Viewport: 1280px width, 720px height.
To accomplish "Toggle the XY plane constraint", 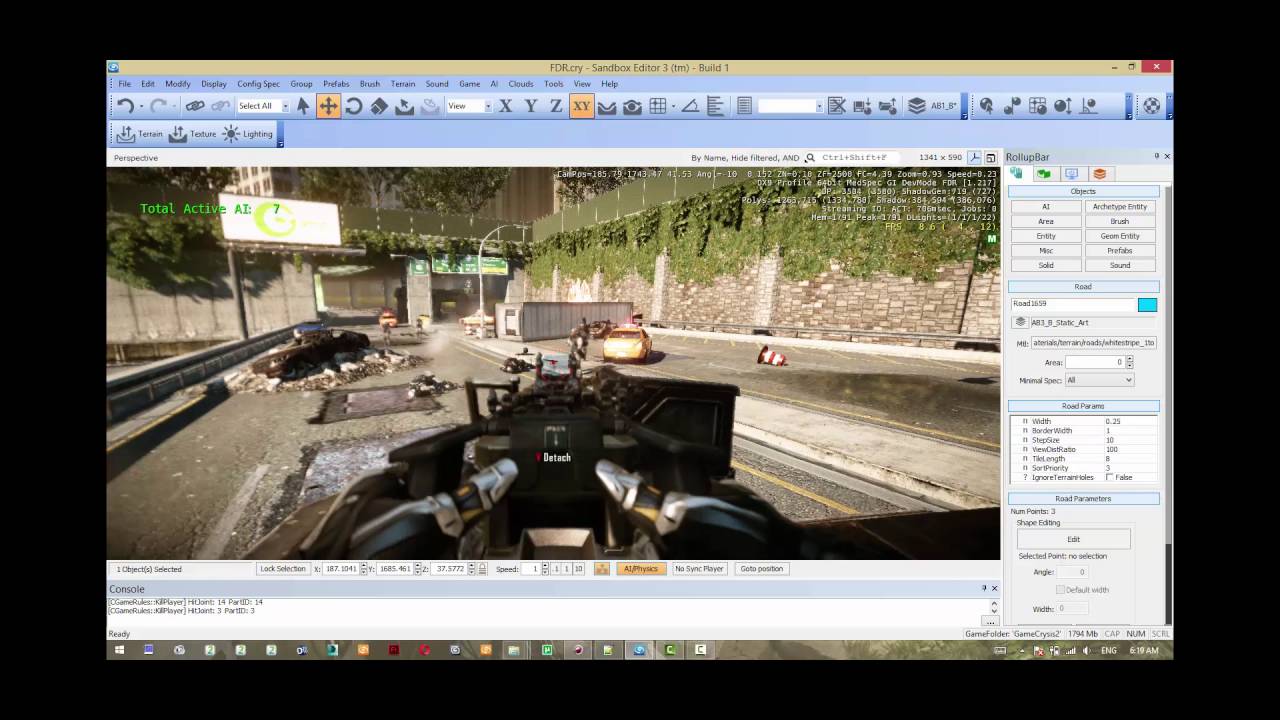I will [x=582, y=106].
